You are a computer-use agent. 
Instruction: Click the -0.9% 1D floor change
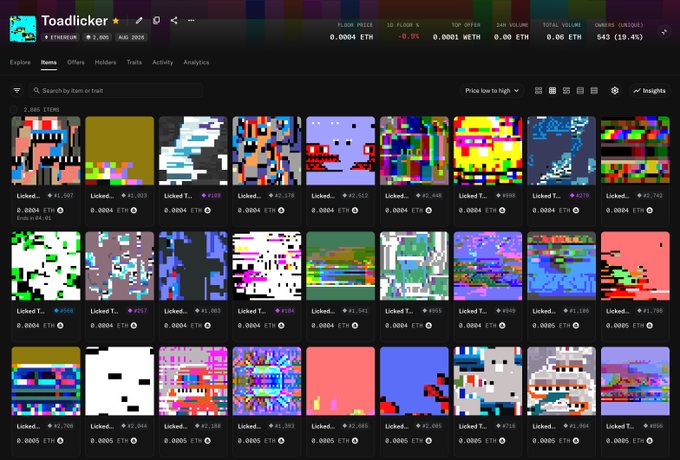coord(409,36)
